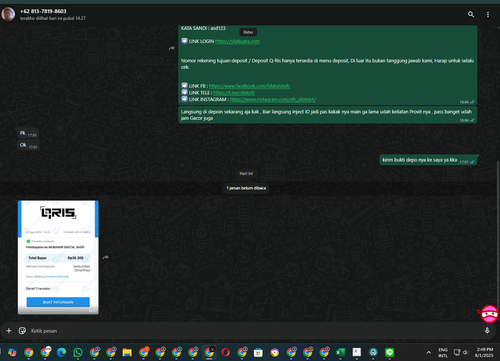Open the chat search magnifier icon
500x361 pixels.
pos(471,14)
